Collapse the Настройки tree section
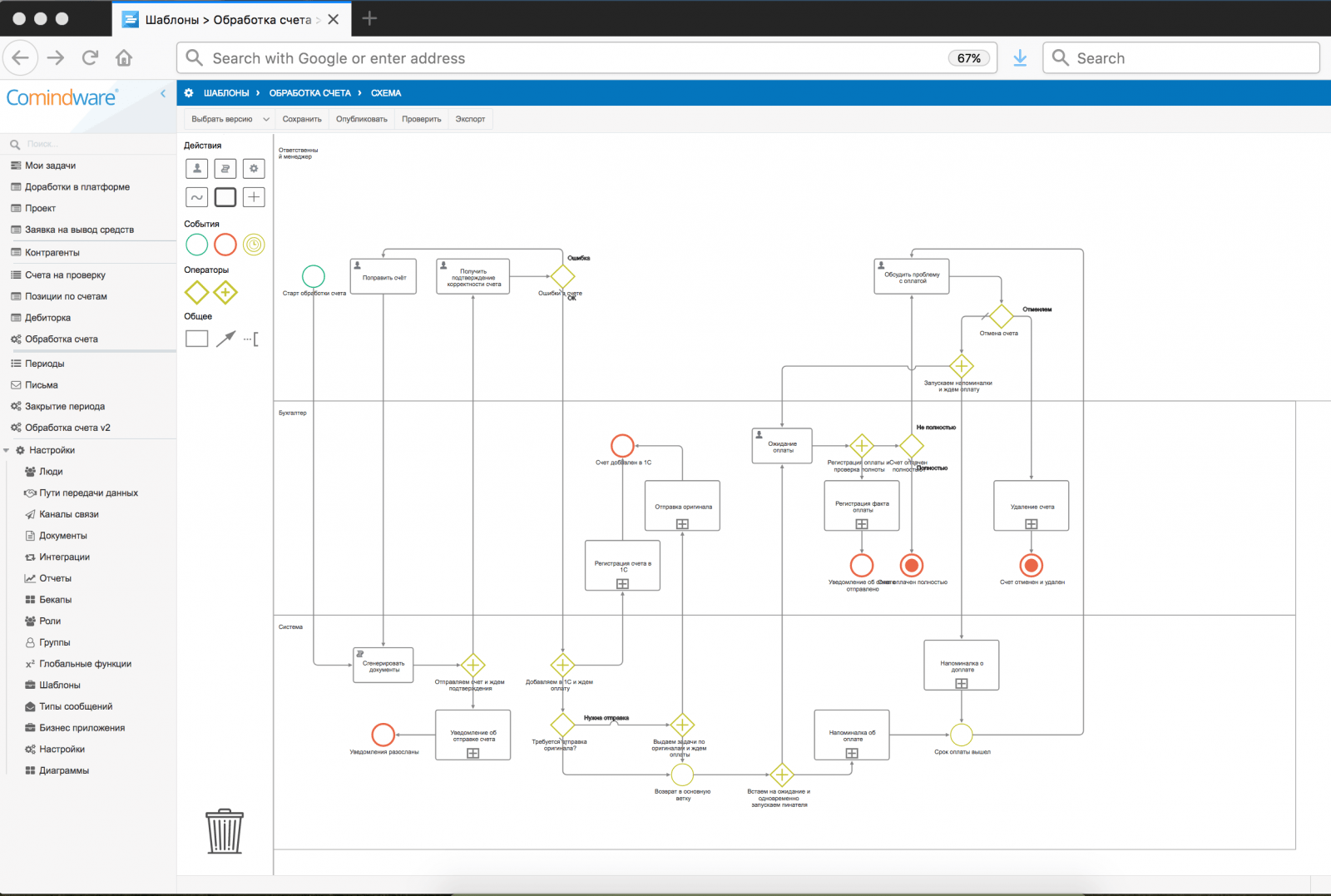Image resolution: width=1331 pixels, height=896 pixels. pyautogui.click(x=7, y=450)
